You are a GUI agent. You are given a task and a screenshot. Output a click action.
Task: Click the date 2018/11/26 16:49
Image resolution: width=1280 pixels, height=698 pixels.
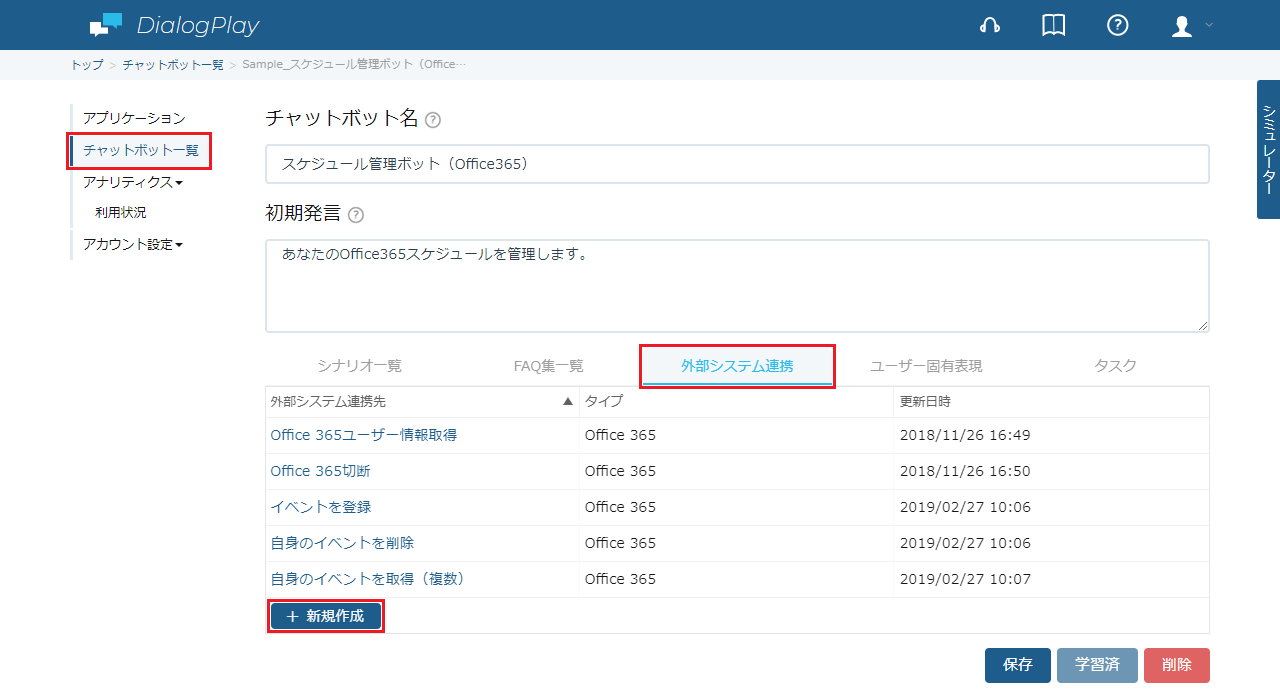click(965, 435)
